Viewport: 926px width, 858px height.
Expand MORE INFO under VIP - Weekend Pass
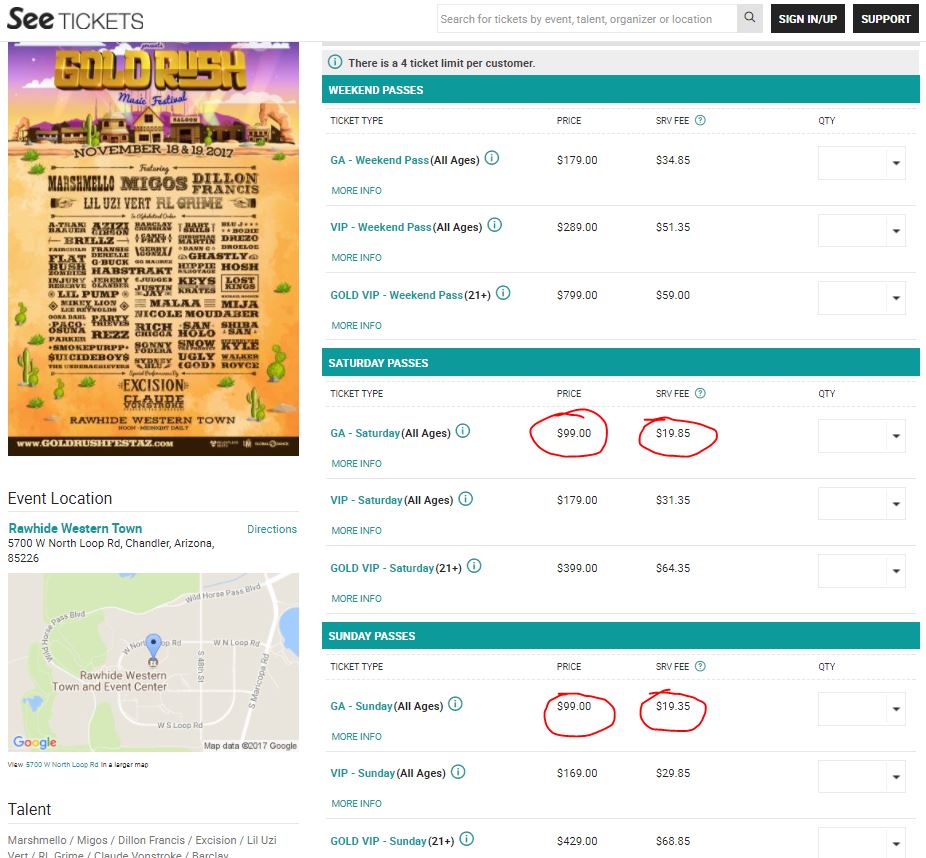click(356, 257)
